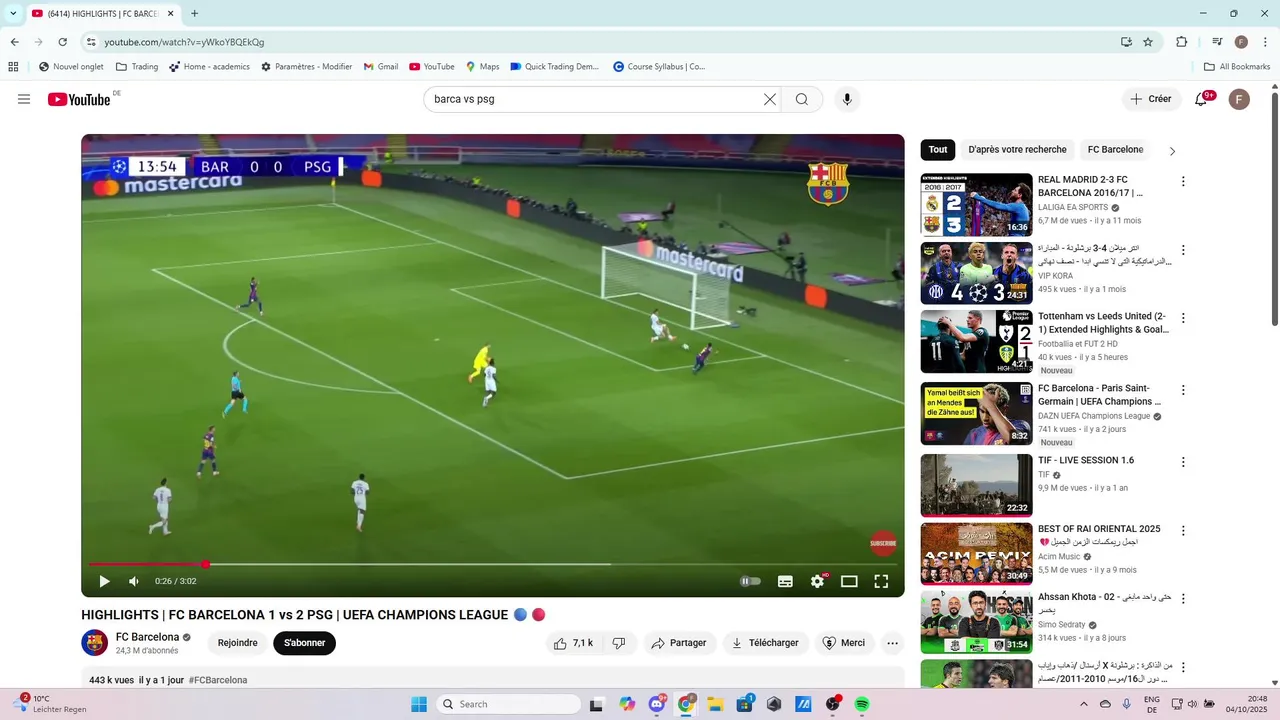Screen dimensions: 1280x720
Task: Open File Explorer from taskbar
Action: 716,704
